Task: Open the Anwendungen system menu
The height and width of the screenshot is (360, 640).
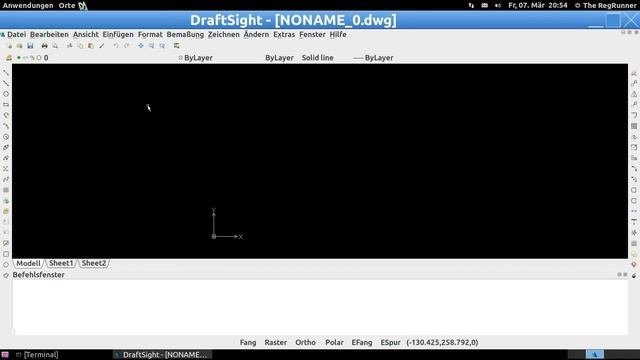Action: (28, 5)
